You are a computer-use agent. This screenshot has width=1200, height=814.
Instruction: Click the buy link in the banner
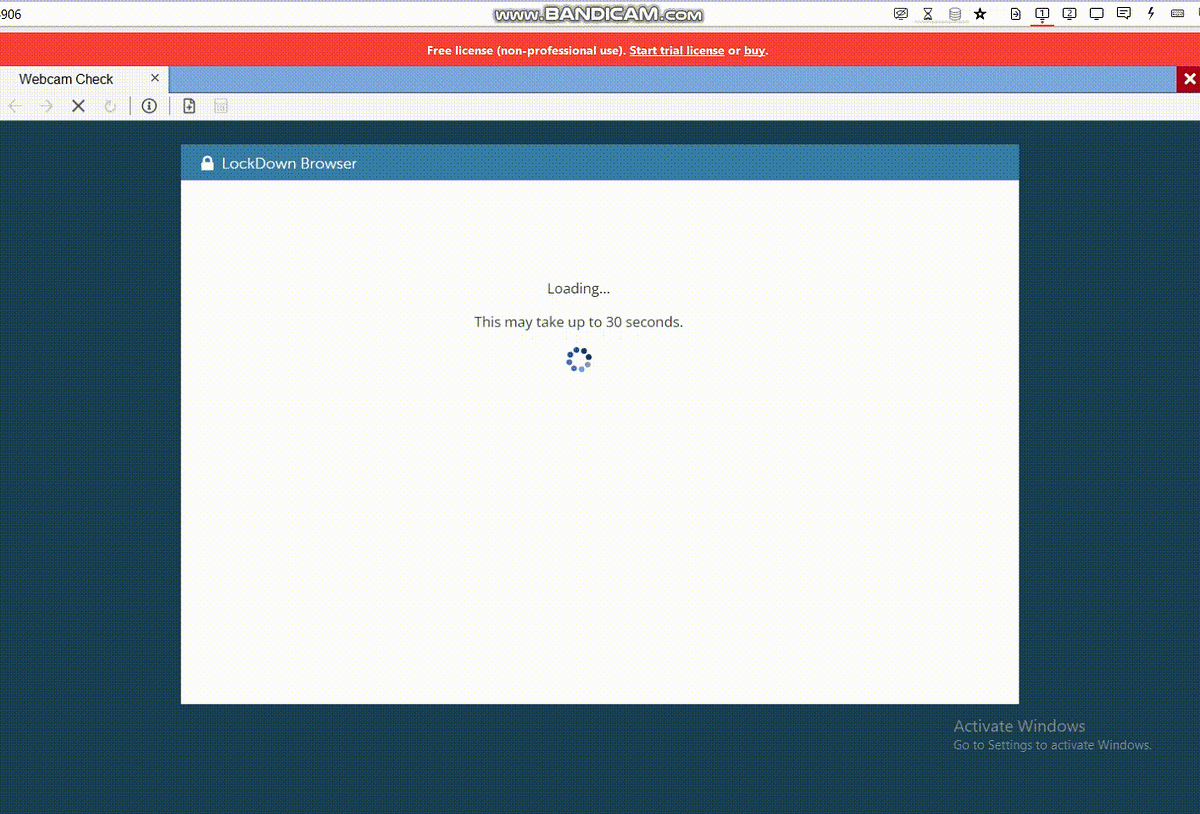point(755,50)
